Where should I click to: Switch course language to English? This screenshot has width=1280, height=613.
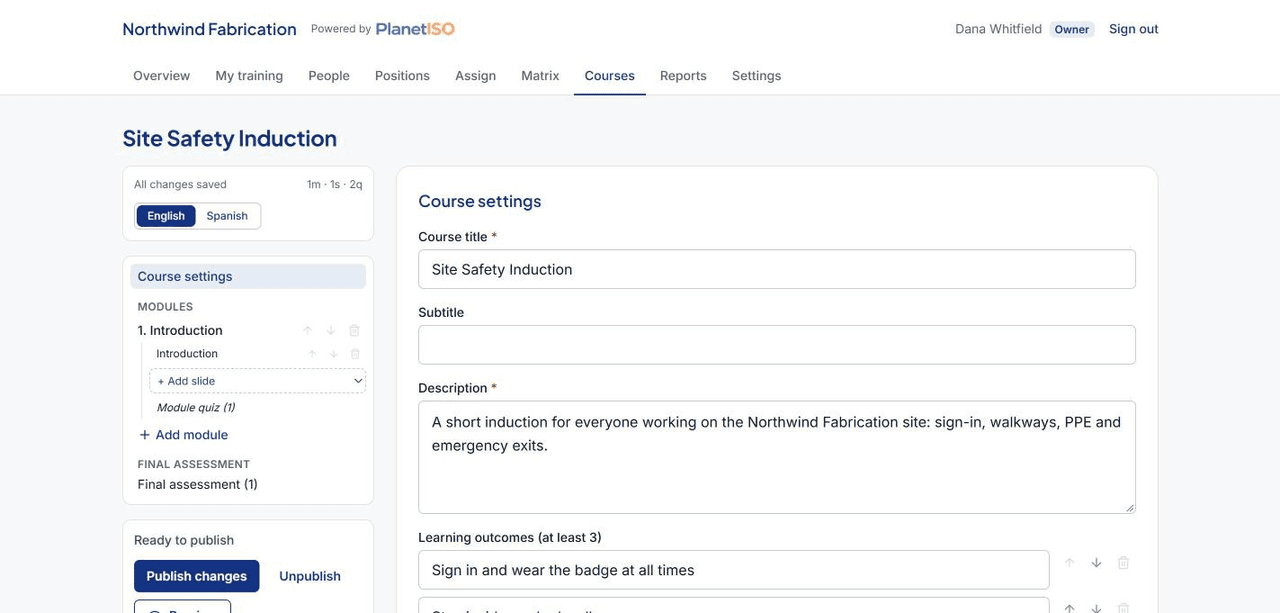(166, 216)
